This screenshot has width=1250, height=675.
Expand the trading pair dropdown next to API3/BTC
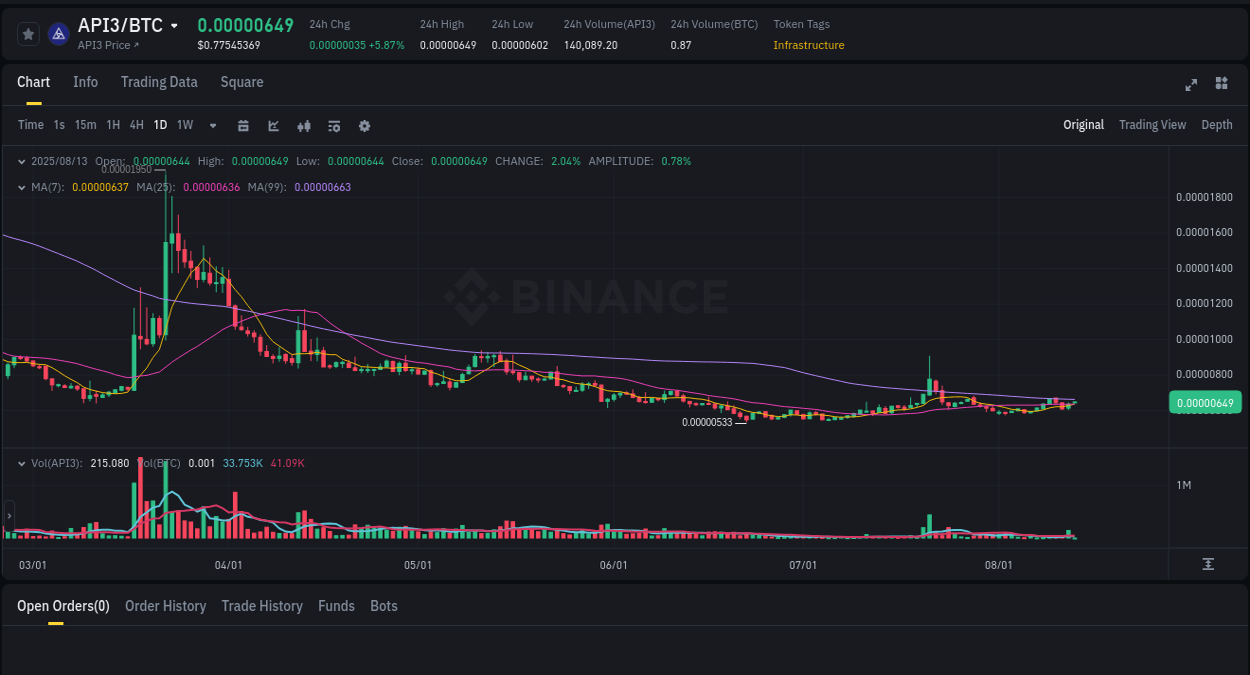[173, 25]
